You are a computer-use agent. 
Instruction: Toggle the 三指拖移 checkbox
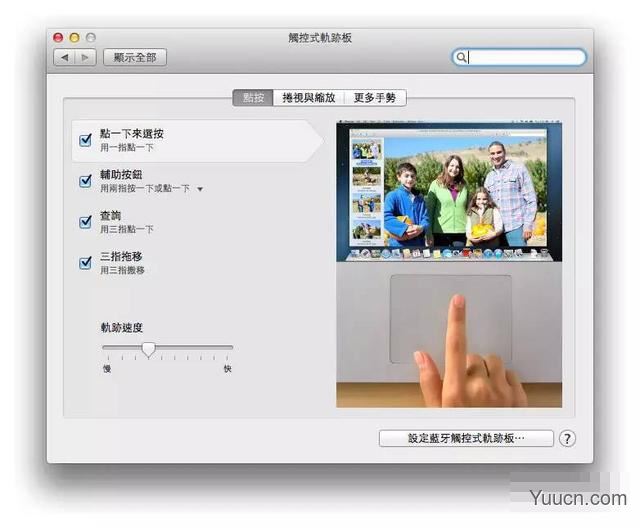[85, 262]
